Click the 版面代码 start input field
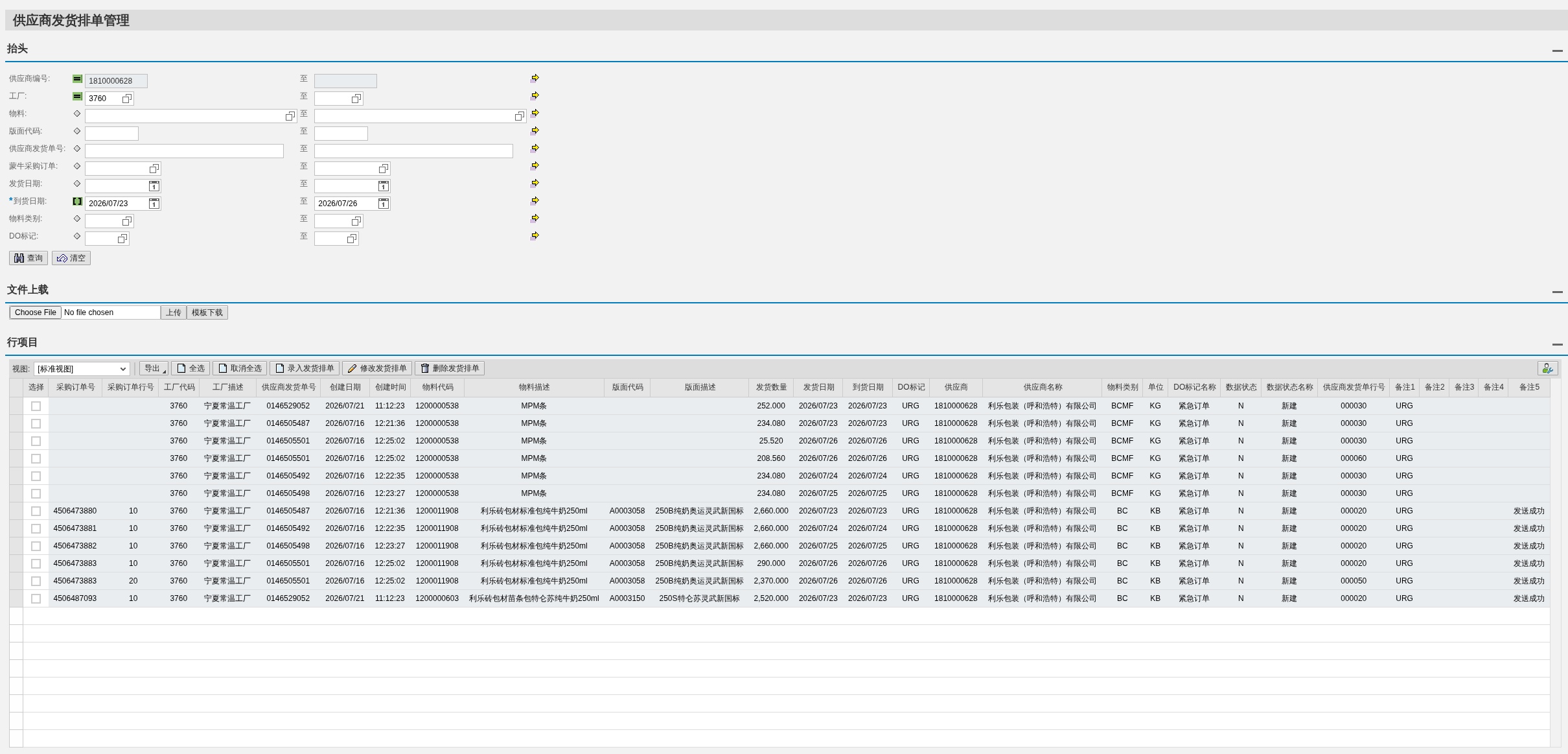Screen dimensions: 1568x754 click(111, 134)
